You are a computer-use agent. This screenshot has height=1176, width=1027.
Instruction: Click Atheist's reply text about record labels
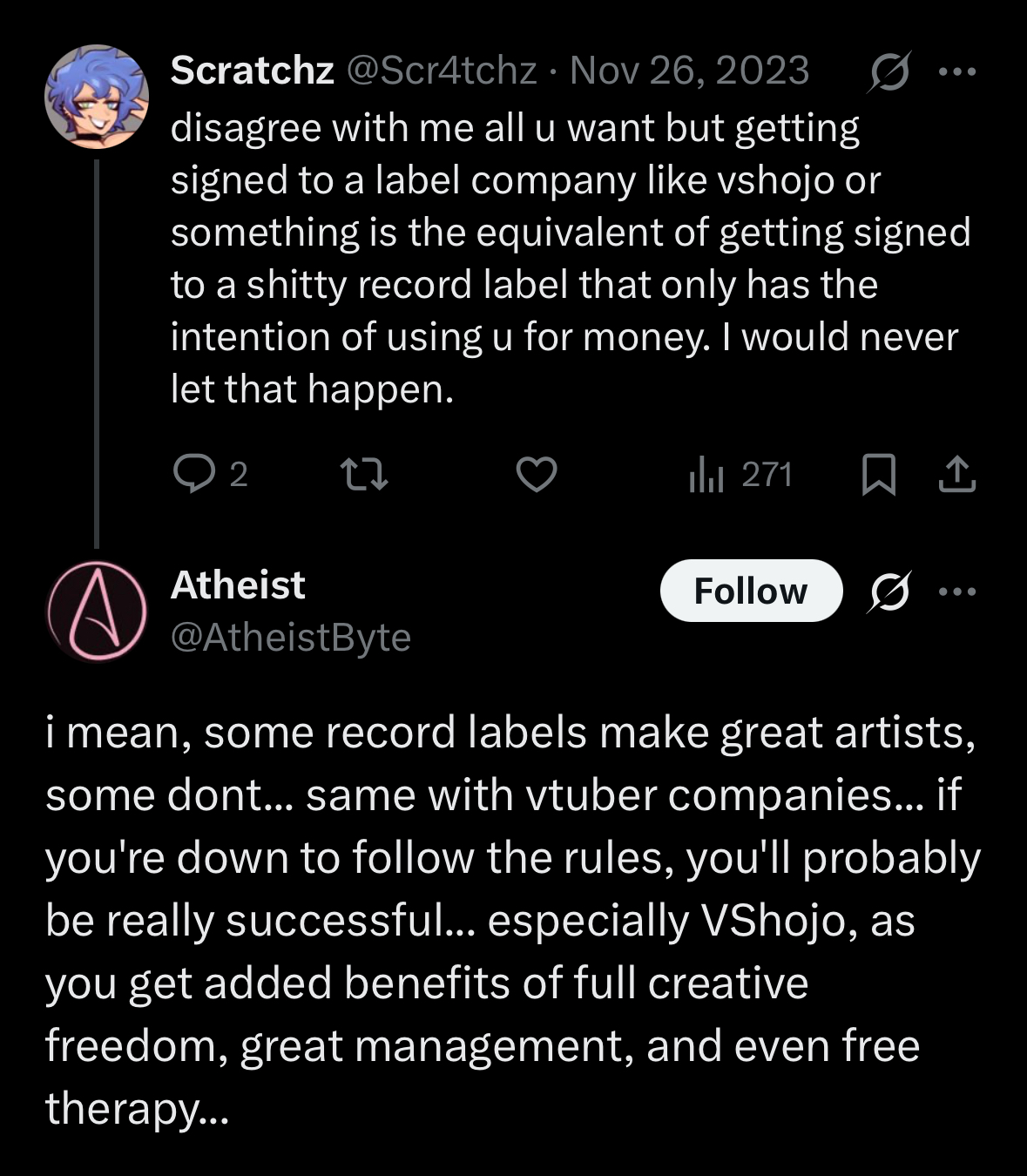point(512,919)
